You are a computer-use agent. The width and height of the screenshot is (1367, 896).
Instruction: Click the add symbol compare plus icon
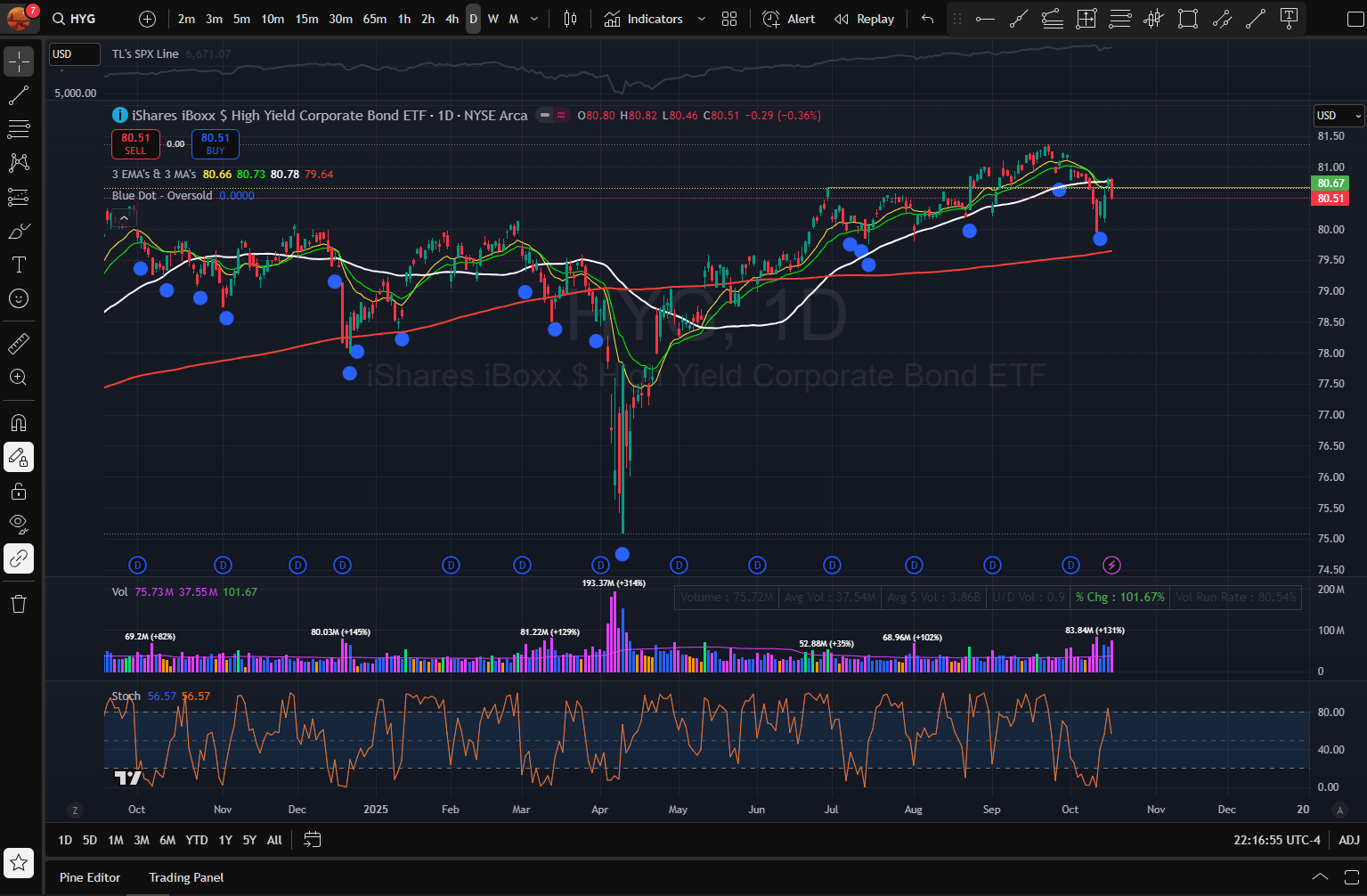pyautogui.click(x=148, y=19)
